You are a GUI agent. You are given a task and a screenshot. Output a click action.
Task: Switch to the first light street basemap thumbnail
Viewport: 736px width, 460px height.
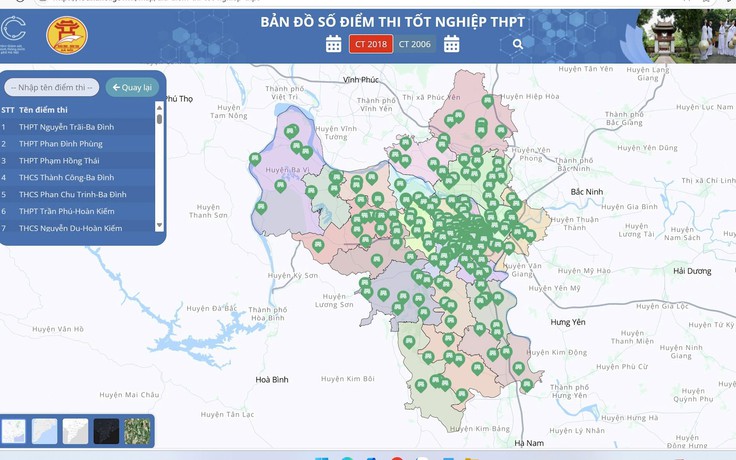coord(13,431)
